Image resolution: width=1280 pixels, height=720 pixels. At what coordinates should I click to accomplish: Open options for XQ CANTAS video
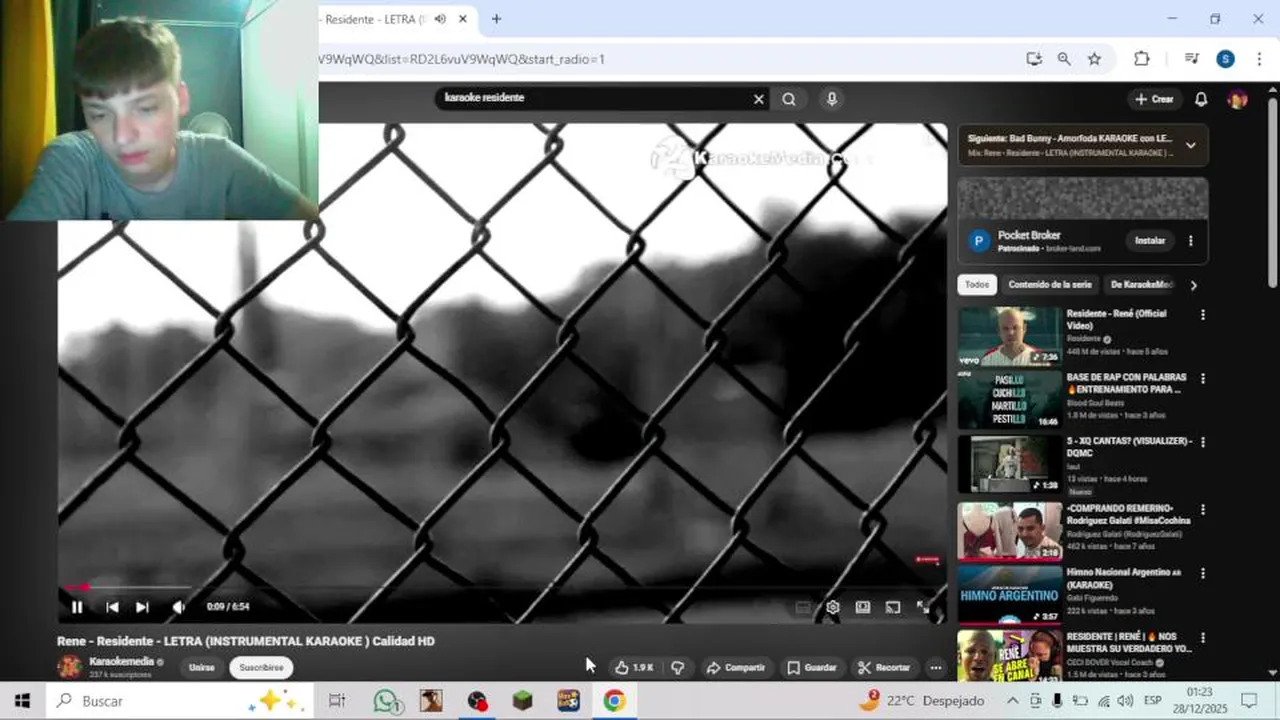1202,441
